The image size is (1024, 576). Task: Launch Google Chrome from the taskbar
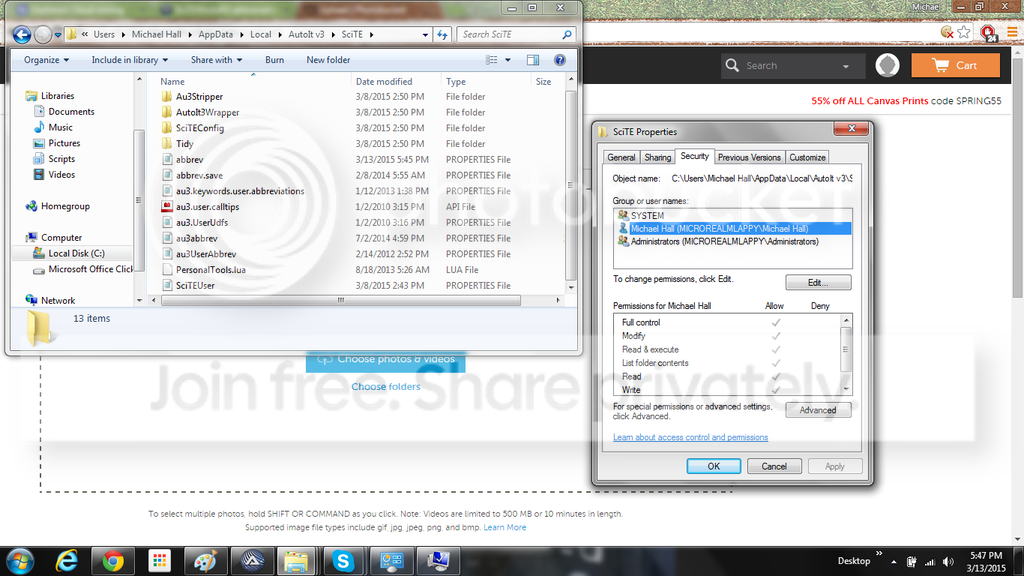tap(113, 561)
